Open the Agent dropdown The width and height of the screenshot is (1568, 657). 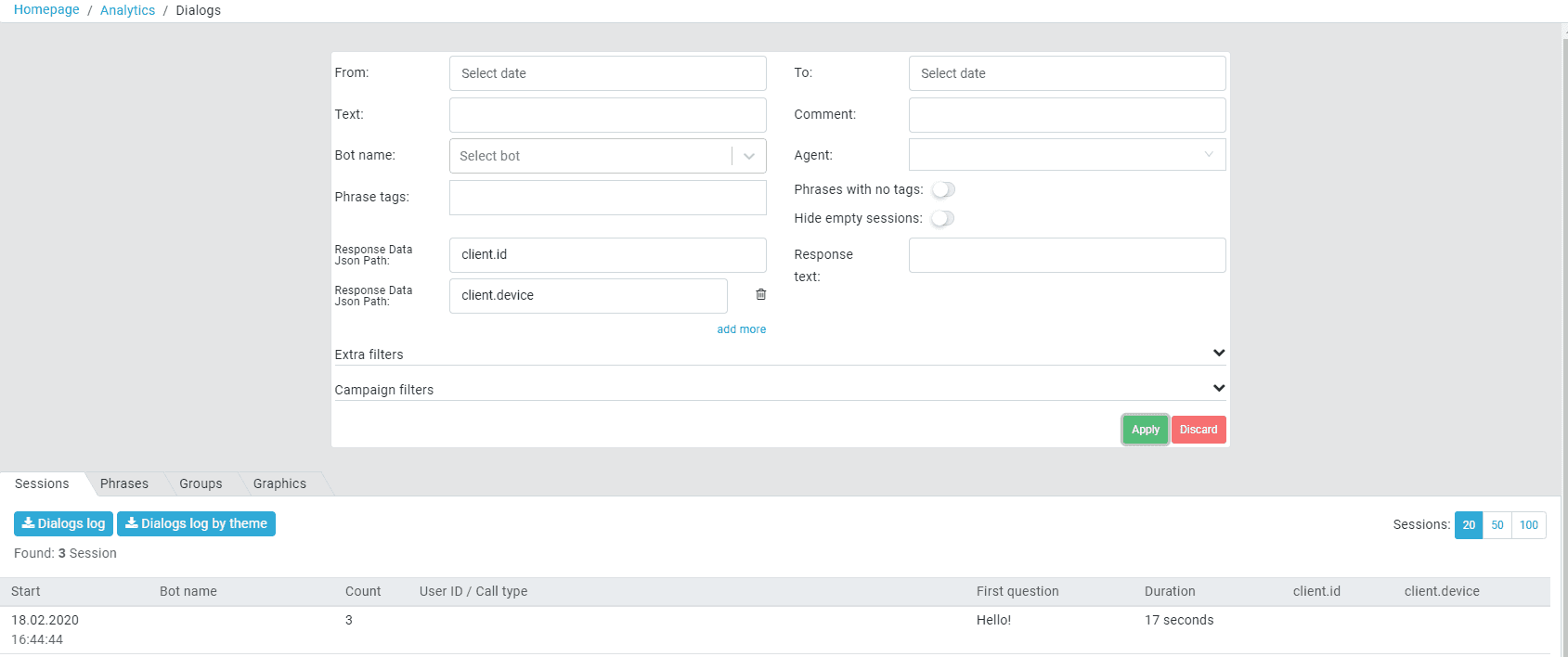pos(1067,155)
